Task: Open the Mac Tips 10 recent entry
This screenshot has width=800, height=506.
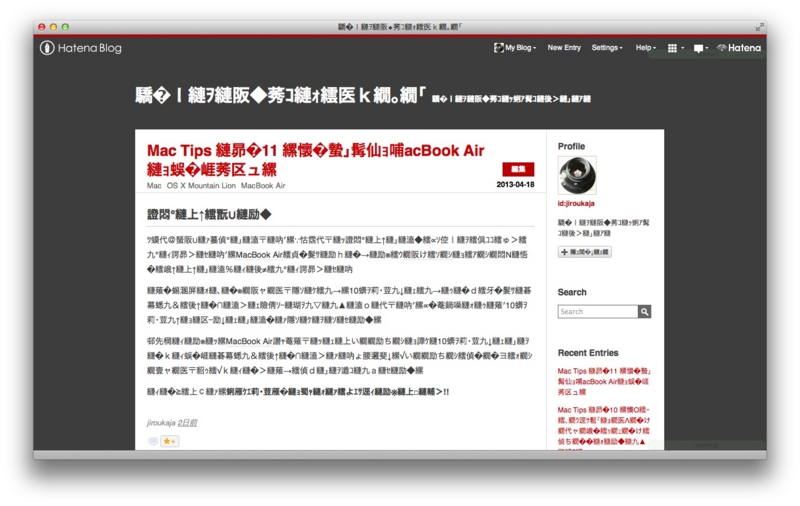Action: point(604,426)
